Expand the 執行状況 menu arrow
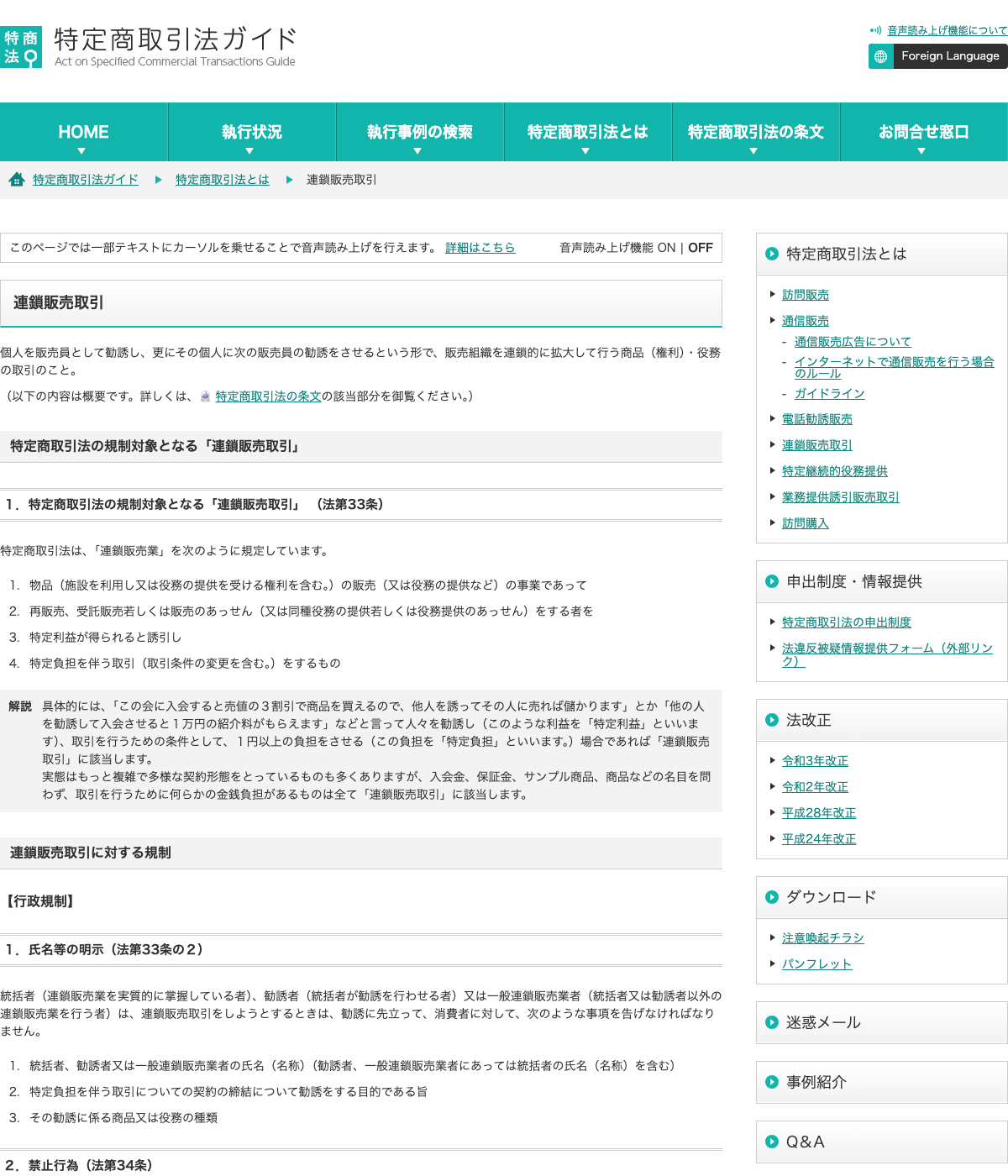1008x1176 pixels. tap(249, 151)
